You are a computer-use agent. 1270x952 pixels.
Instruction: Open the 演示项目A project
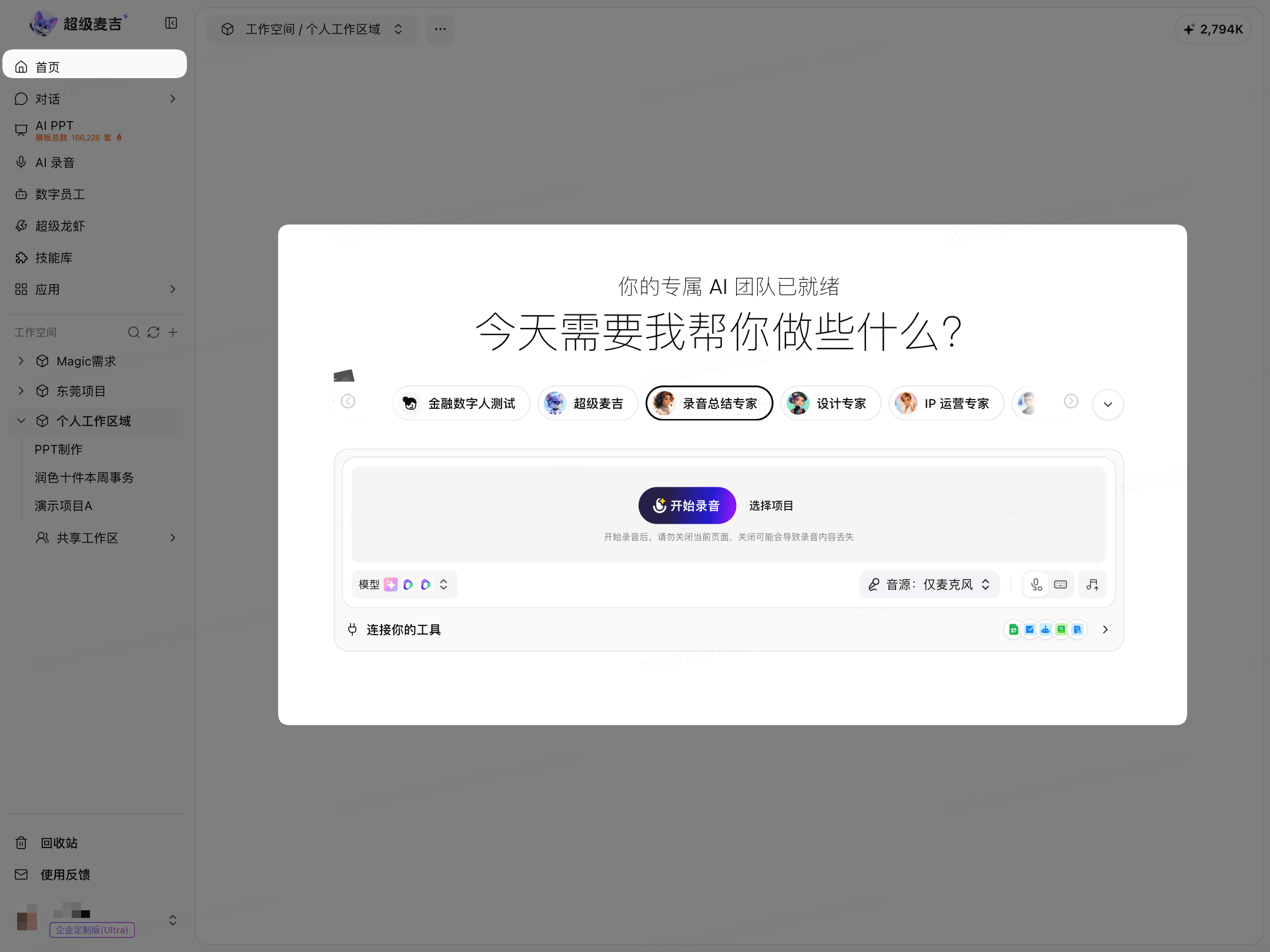pos(63,506)
